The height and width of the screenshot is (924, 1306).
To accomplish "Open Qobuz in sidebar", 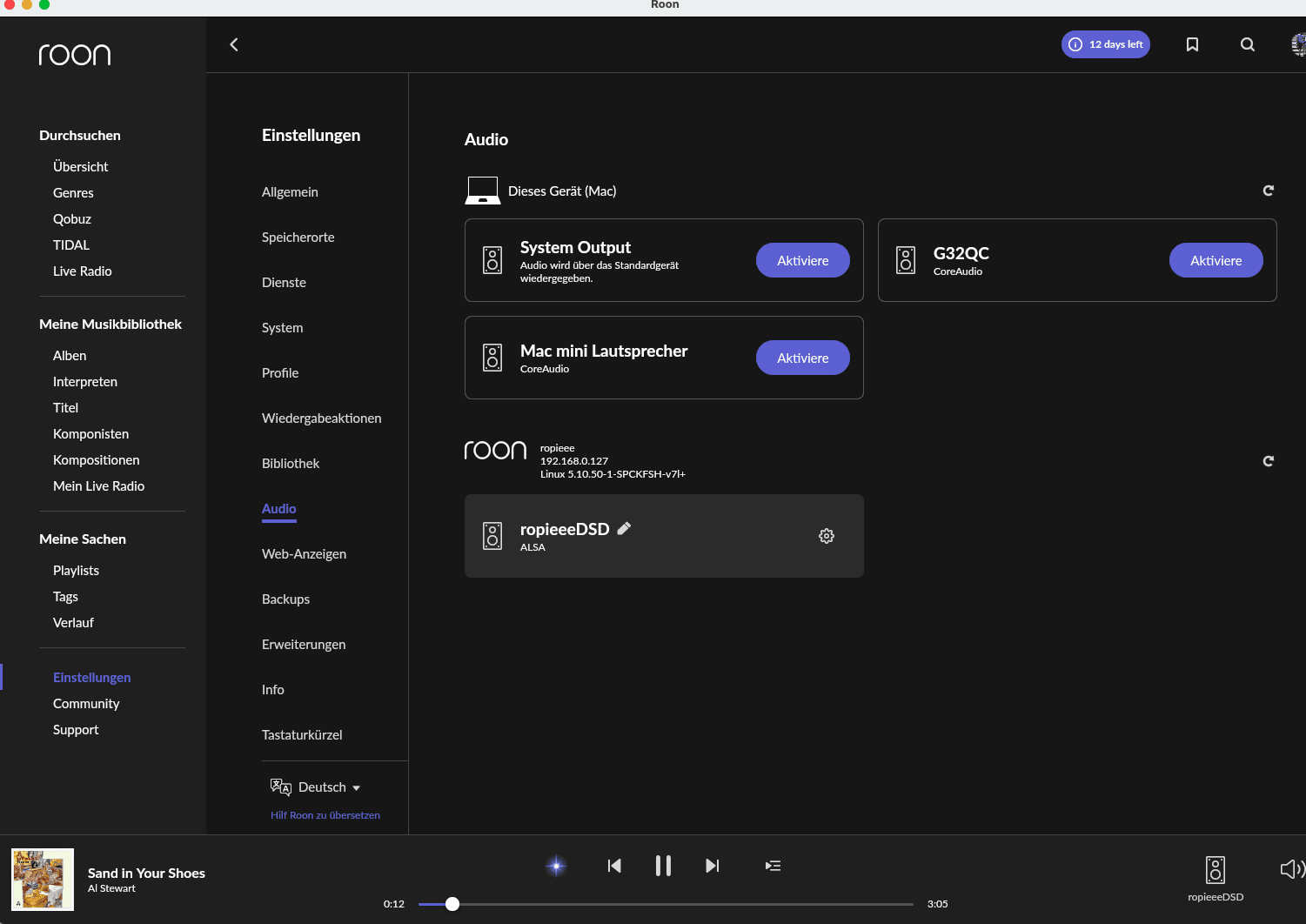I will click(71, 219).
